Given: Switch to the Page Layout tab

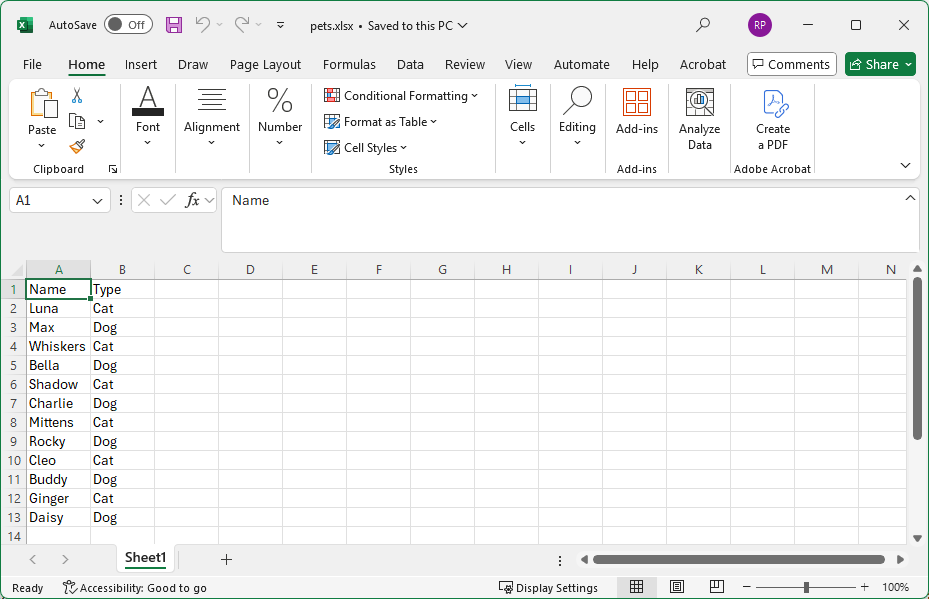Looking at the screenshot, I should pyautogui.click(x=265, y=65).
